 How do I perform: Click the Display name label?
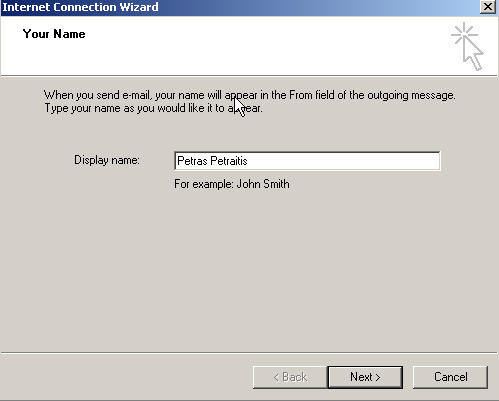click(107, 160)
